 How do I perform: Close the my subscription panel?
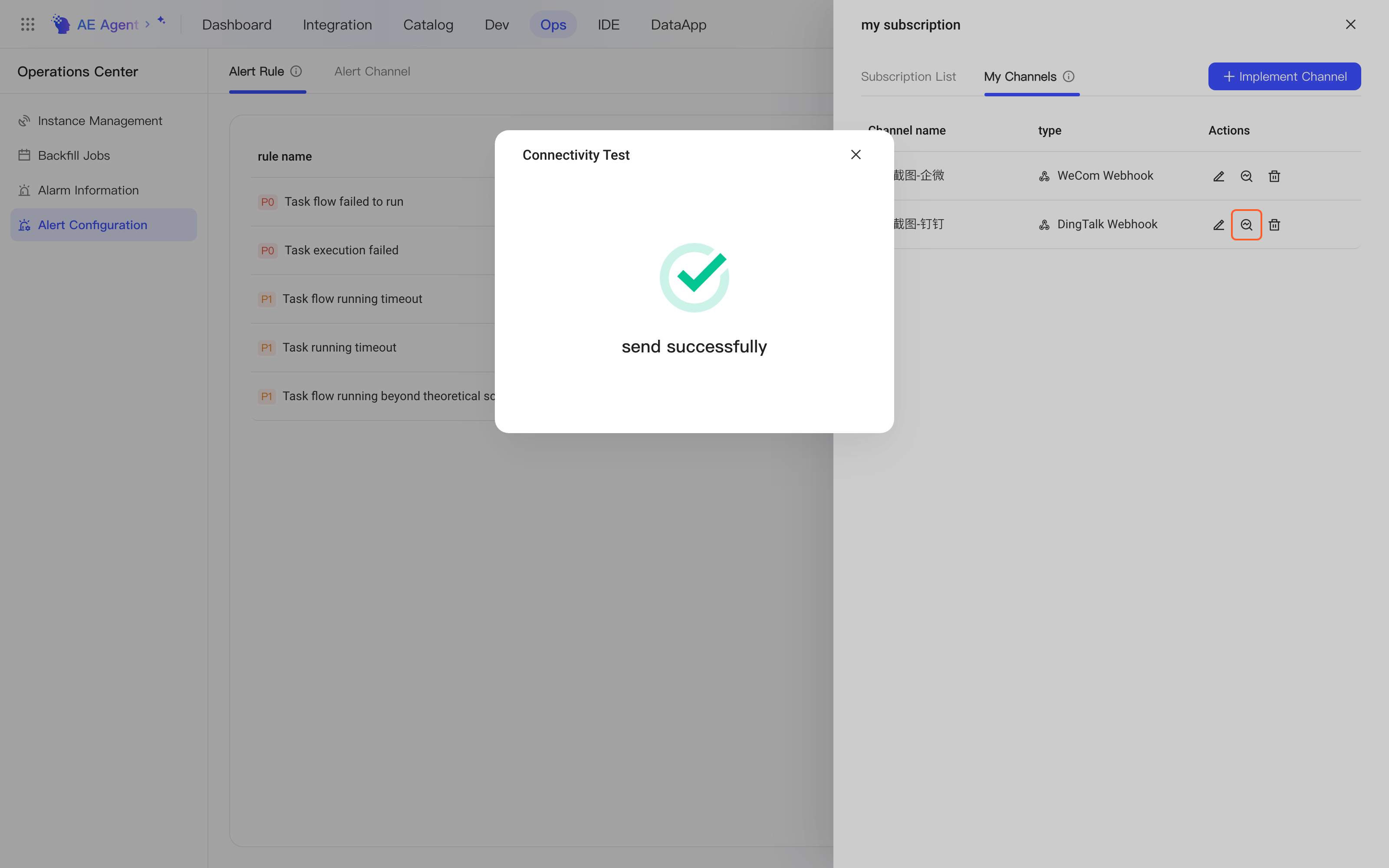coord(1350,25)
